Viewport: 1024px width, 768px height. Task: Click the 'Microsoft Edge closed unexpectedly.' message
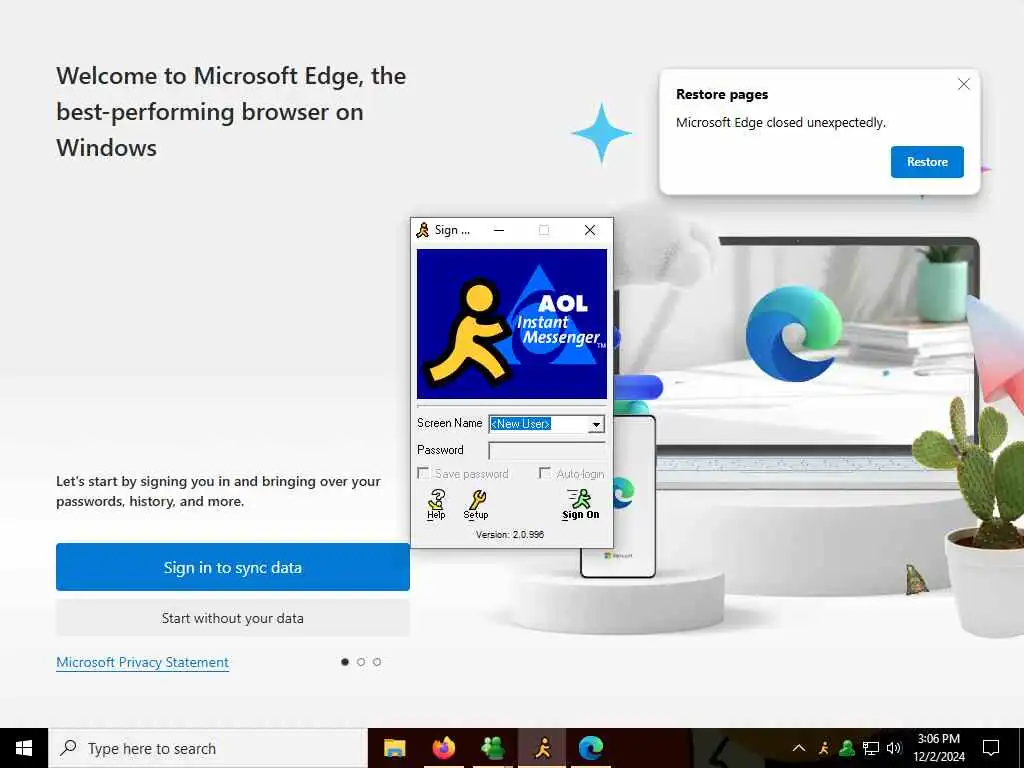click(780, 123)
